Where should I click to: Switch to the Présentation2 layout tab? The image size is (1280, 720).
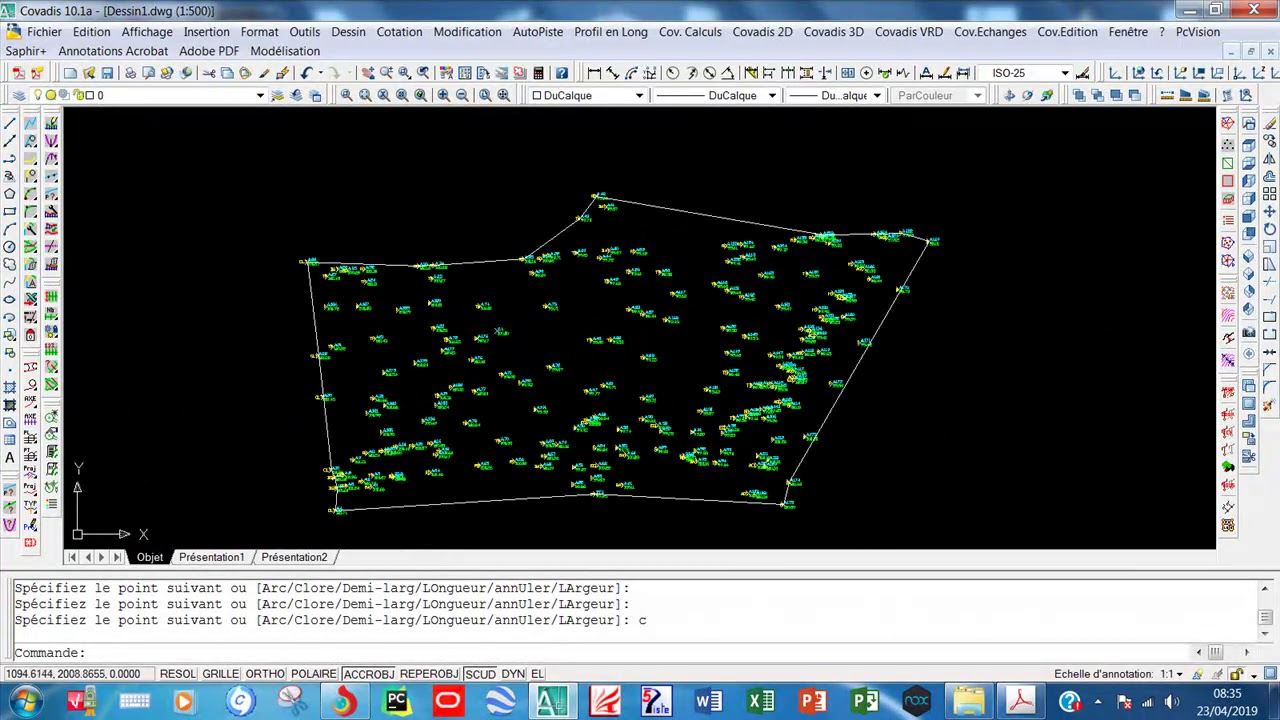[294, 557]
